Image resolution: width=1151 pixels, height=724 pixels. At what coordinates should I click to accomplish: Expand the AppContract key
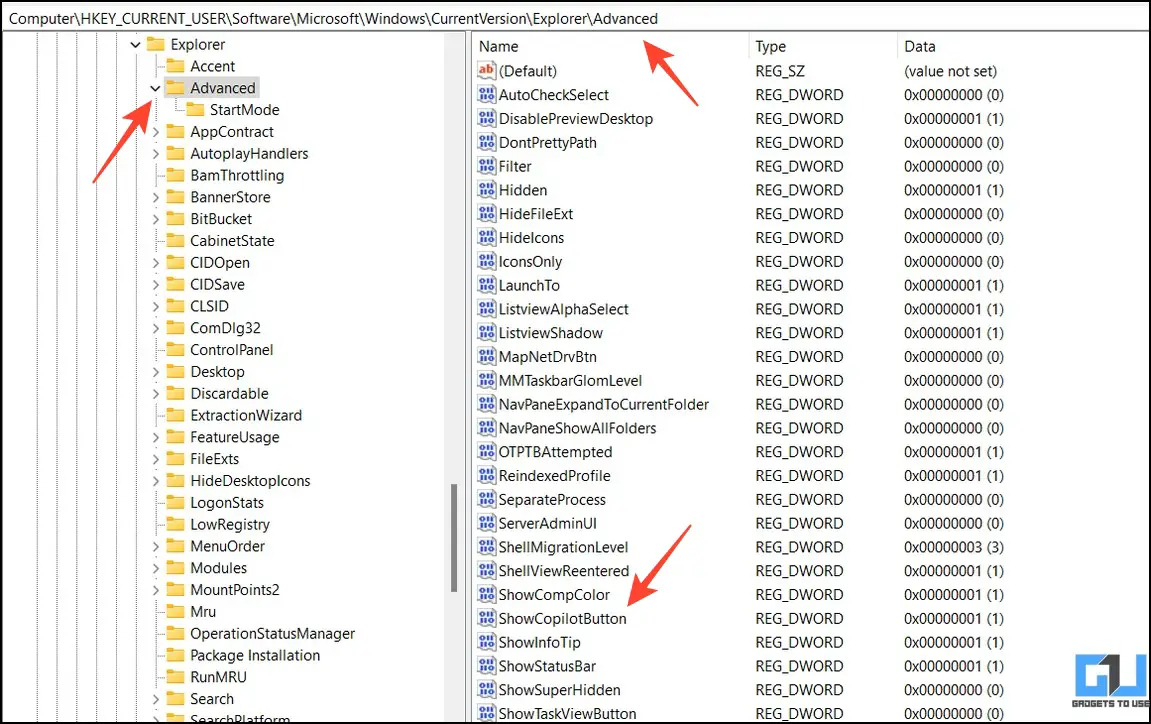(x=156, y=132)
